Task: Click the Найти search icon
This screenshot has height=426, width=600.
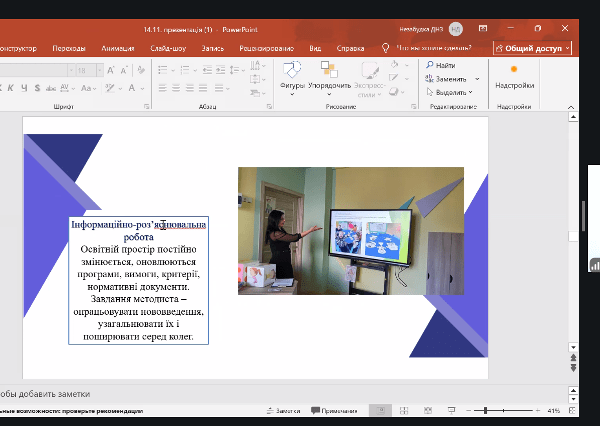Action: [x=429, y=65]
